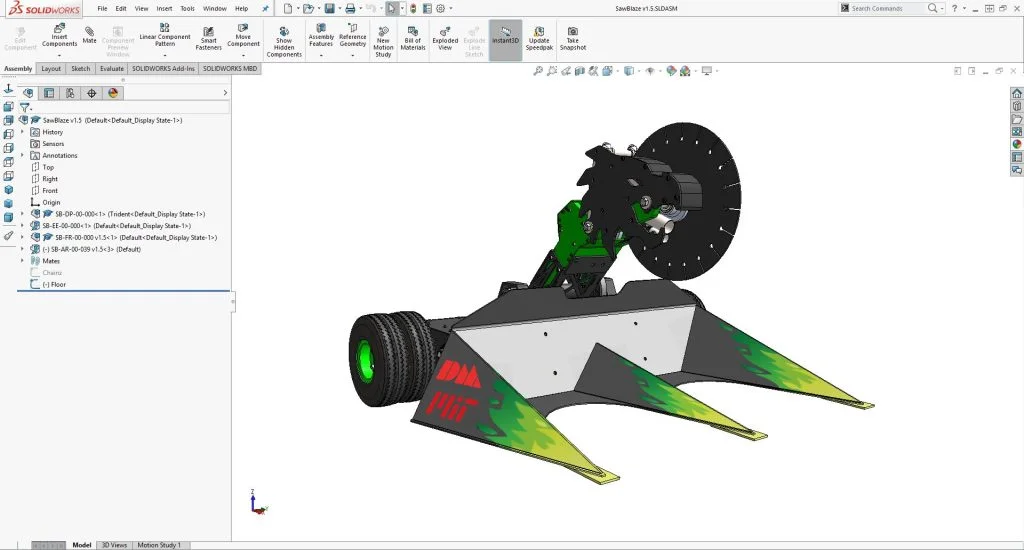Toggle Instant3D mode
This screenshot has width=1024, height=550.
[506, 37]
